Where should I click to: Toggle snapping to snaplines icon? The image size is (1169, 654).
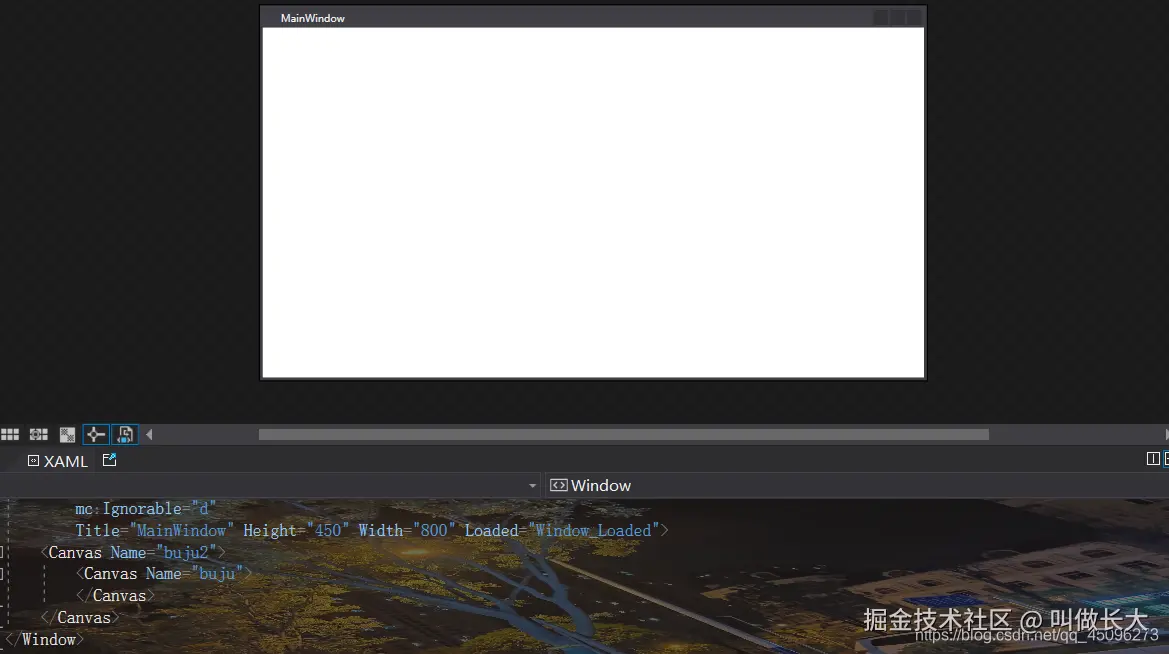(96, 434)
